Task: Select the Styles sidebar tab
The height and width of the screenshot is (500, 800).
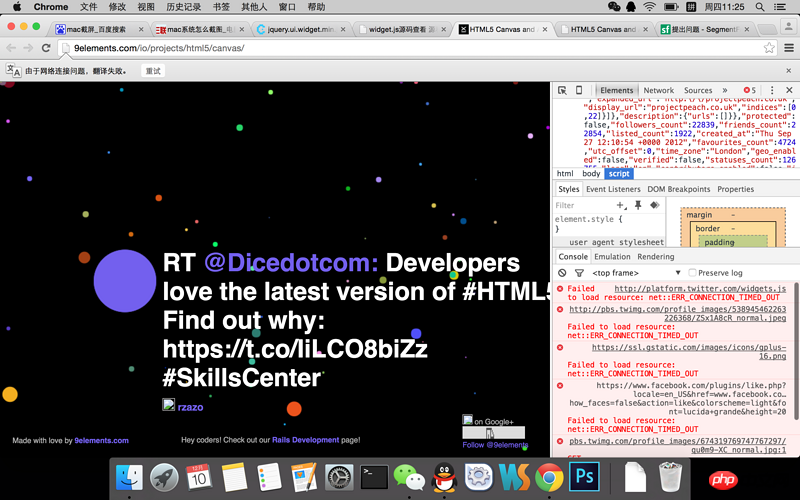Action: (x=568, y=189)
